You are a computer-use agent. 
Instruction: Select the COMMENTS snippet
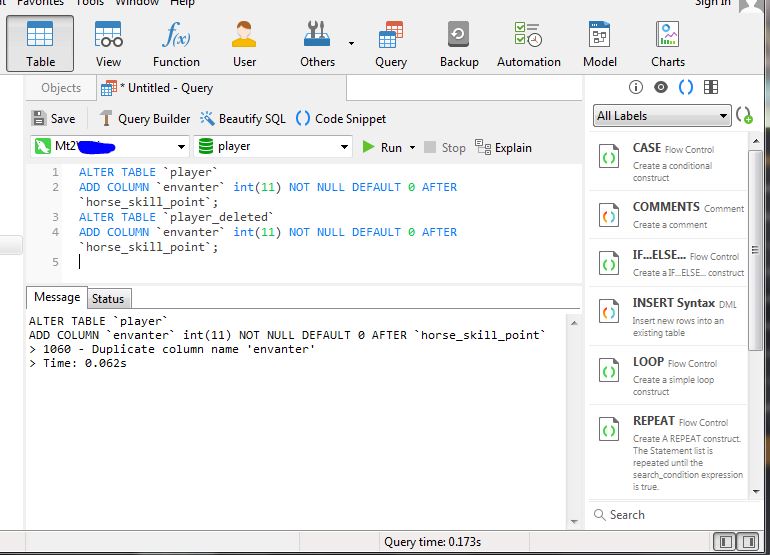click(668, 215)
